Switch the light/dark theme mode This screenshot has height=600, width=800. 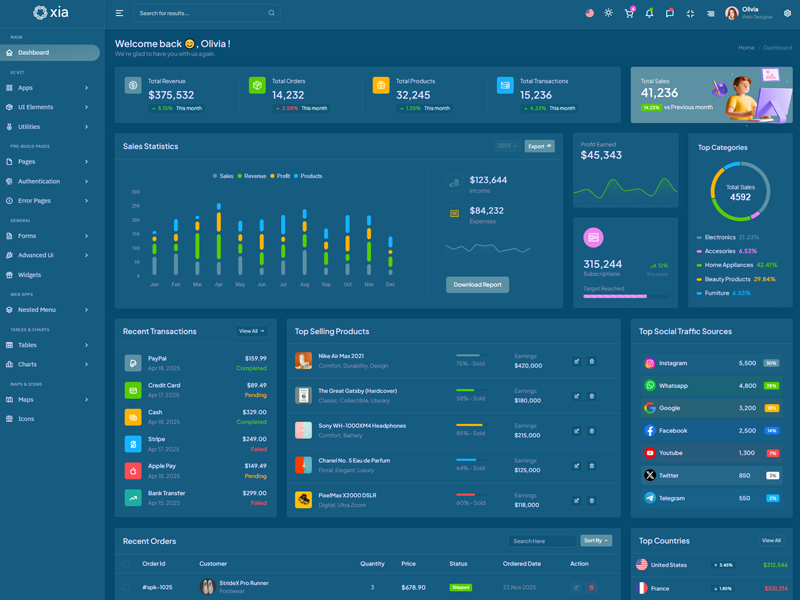608,13
